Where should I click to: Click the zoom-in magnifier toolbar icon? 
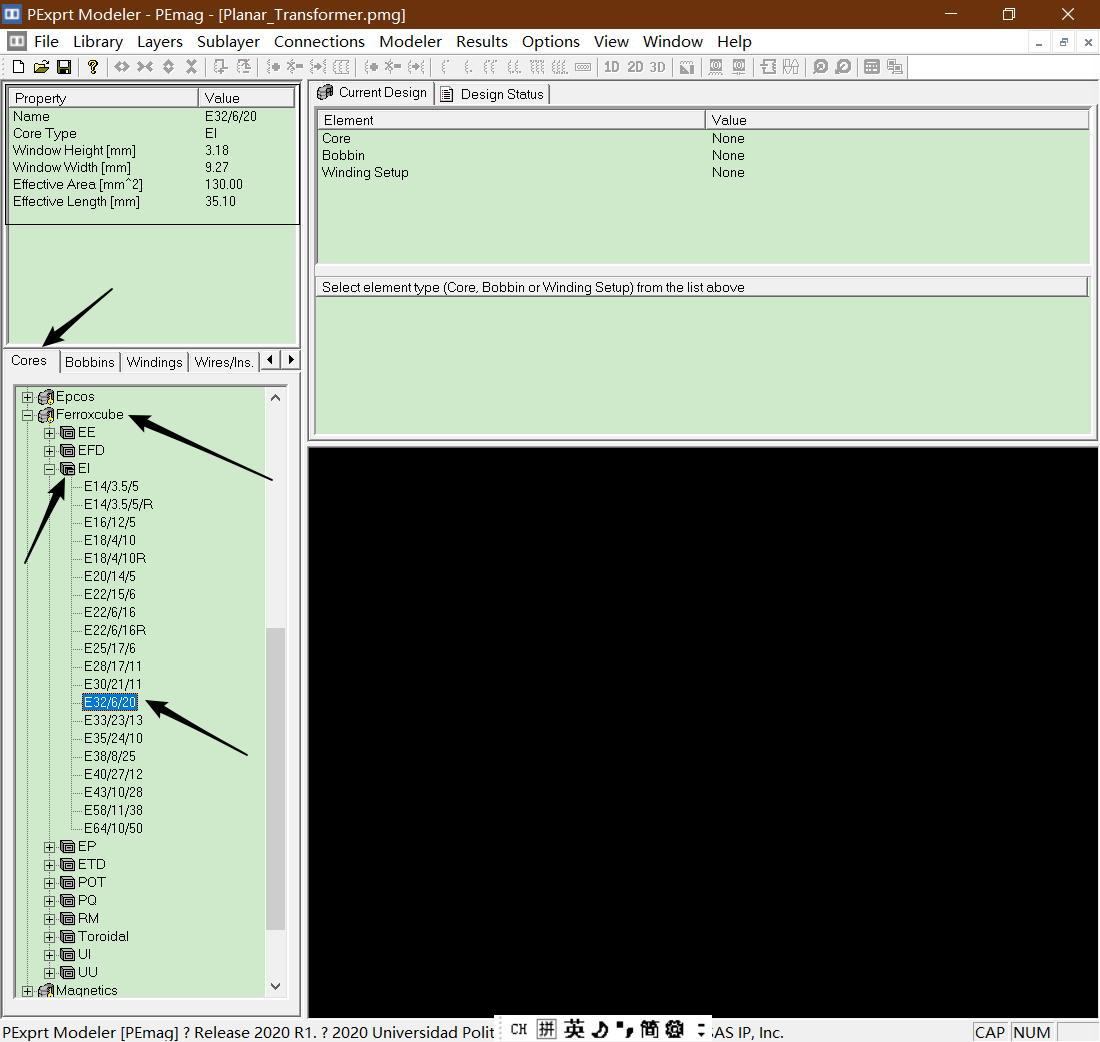820,67
